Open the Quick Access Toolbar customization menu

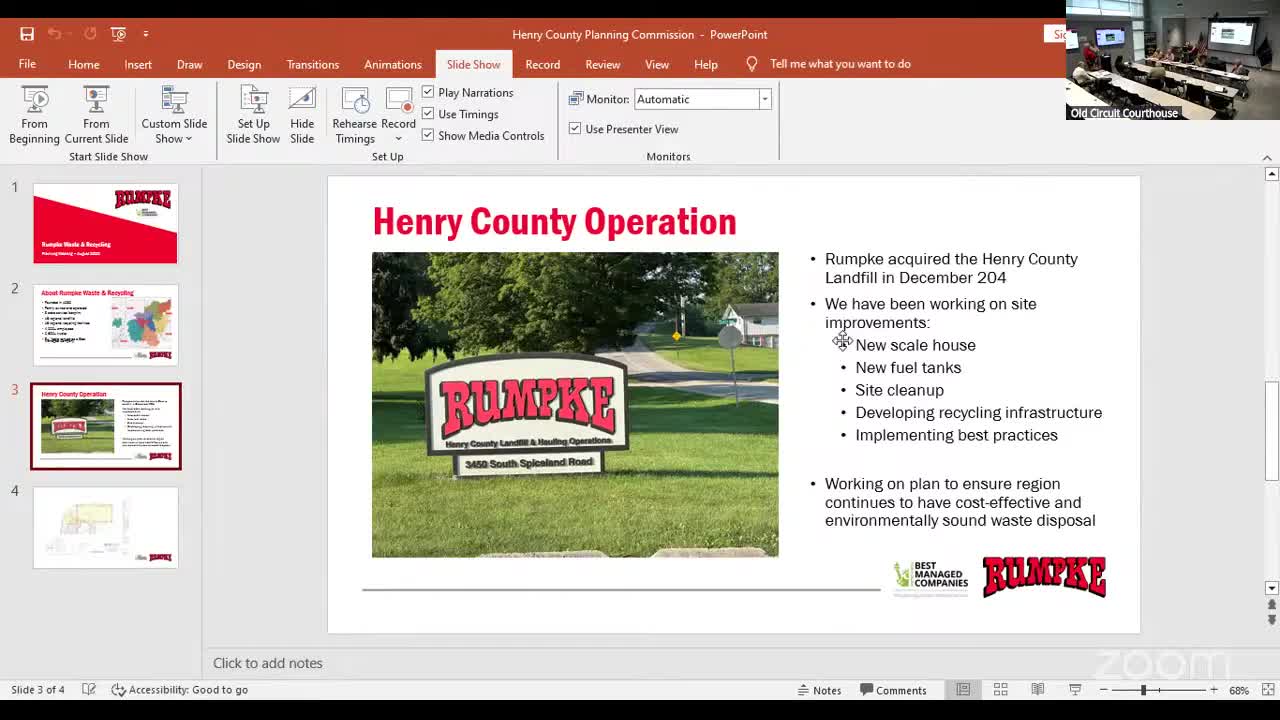146,33
